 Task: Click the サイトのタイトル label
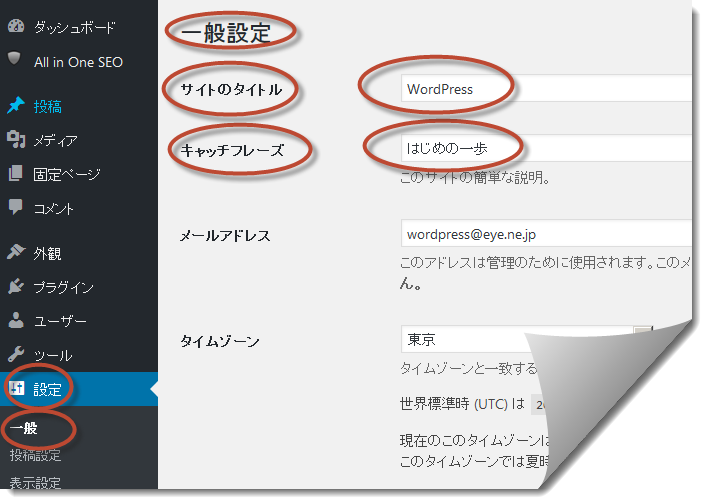(231, 89)
